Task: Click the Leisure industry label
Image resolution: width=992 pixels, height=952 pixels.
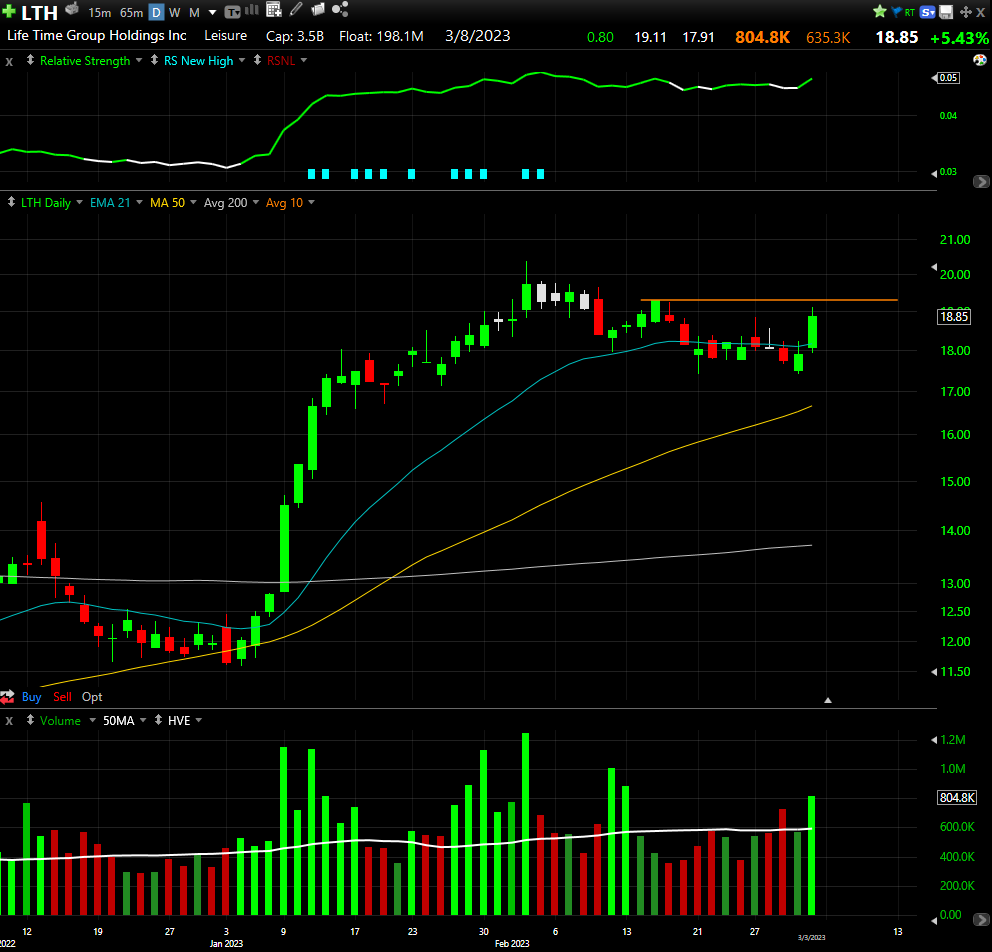Action: click(x=225, y=35)
